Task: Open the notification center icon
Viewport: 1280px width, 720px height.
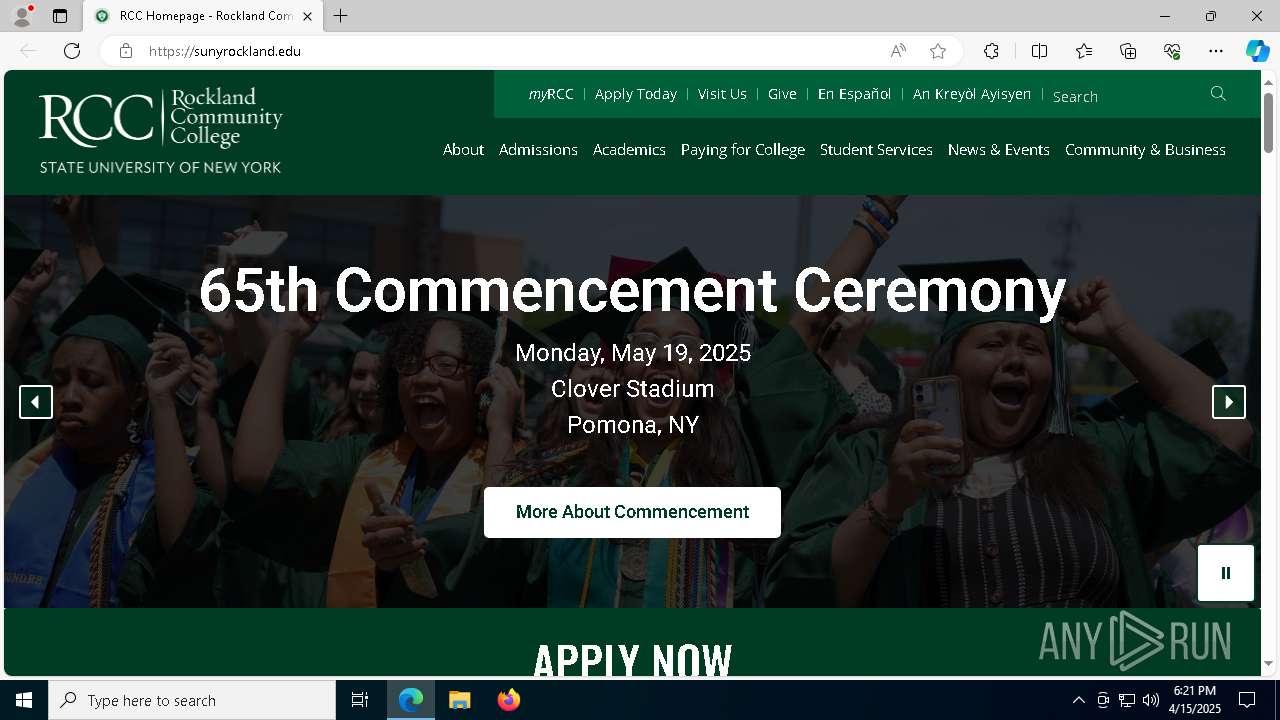Action: (1248, 700)
